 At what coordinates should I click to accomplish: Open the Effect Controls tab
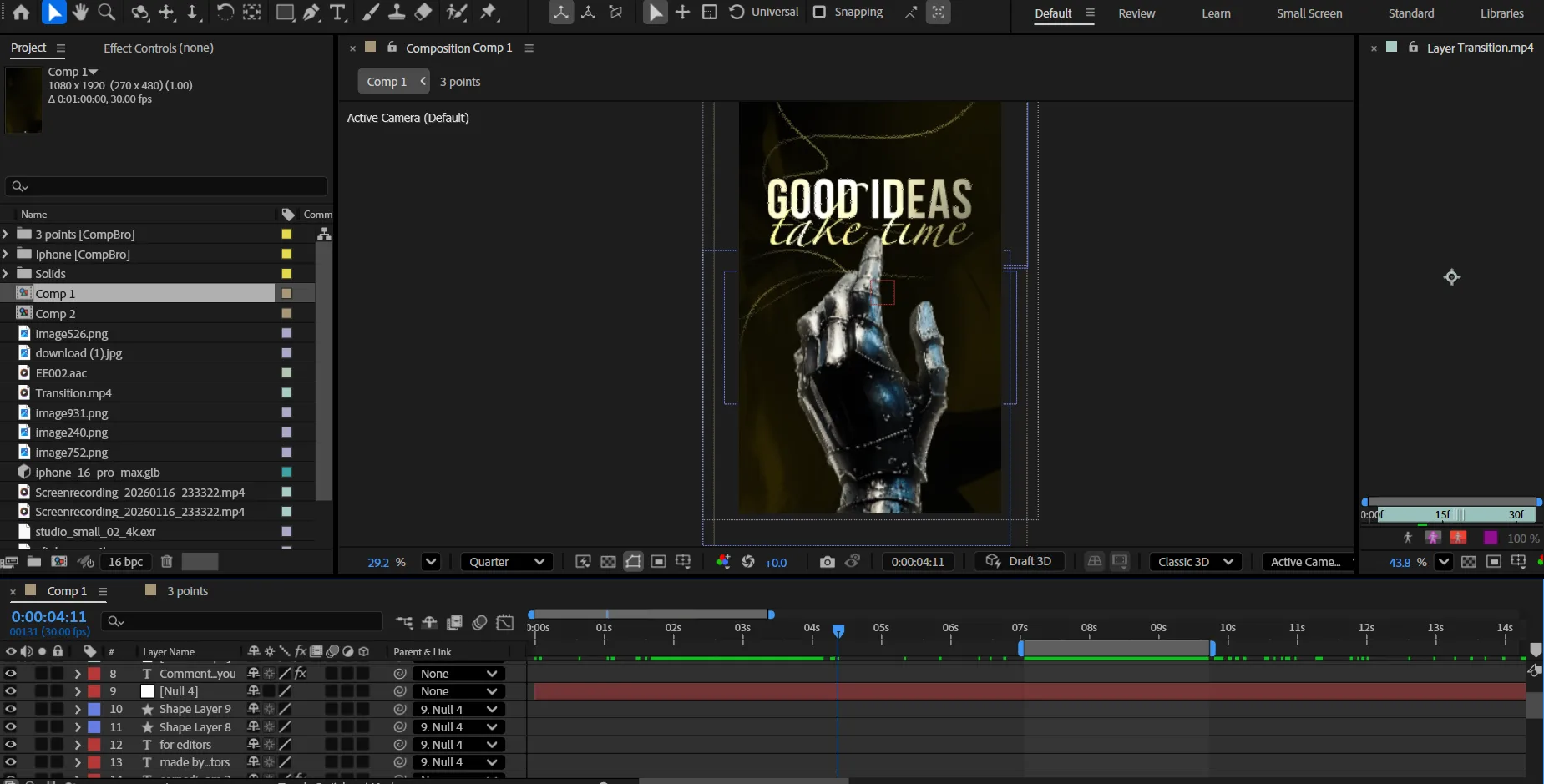point(158,48)
